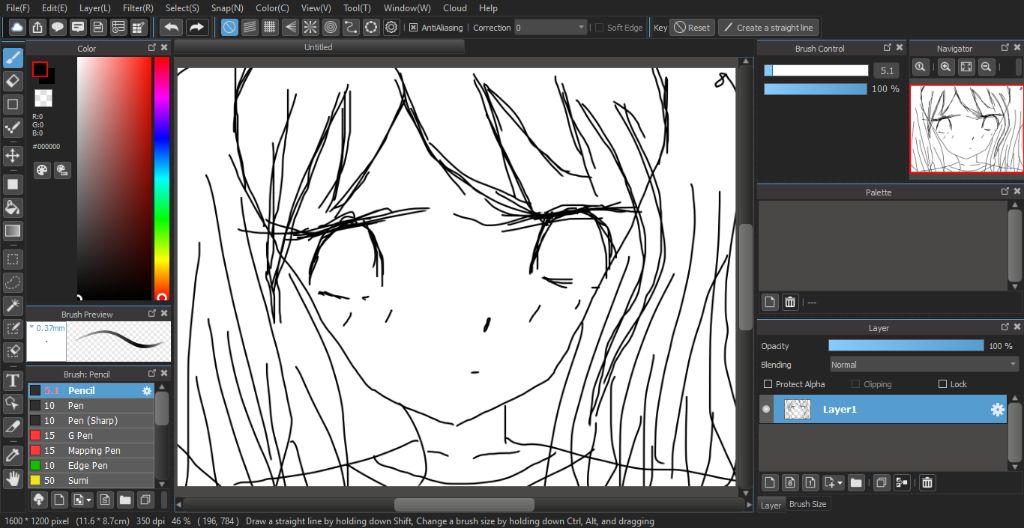The height and width of the screenshot is (528, 1024).
Task: Enable the radial snap guide
Action: point(310,27)
